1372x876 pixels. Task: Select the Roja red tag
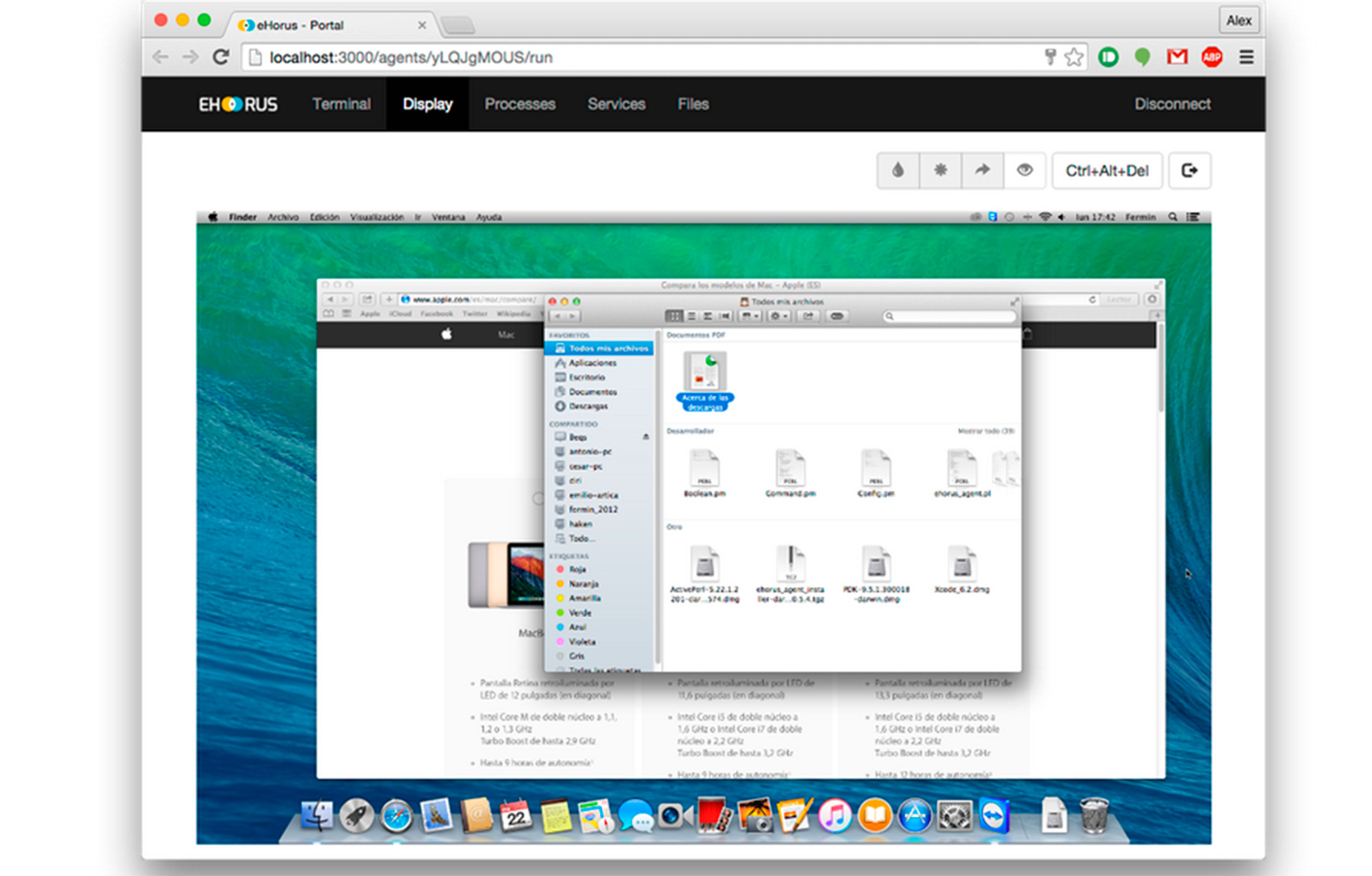coord(599,569)
